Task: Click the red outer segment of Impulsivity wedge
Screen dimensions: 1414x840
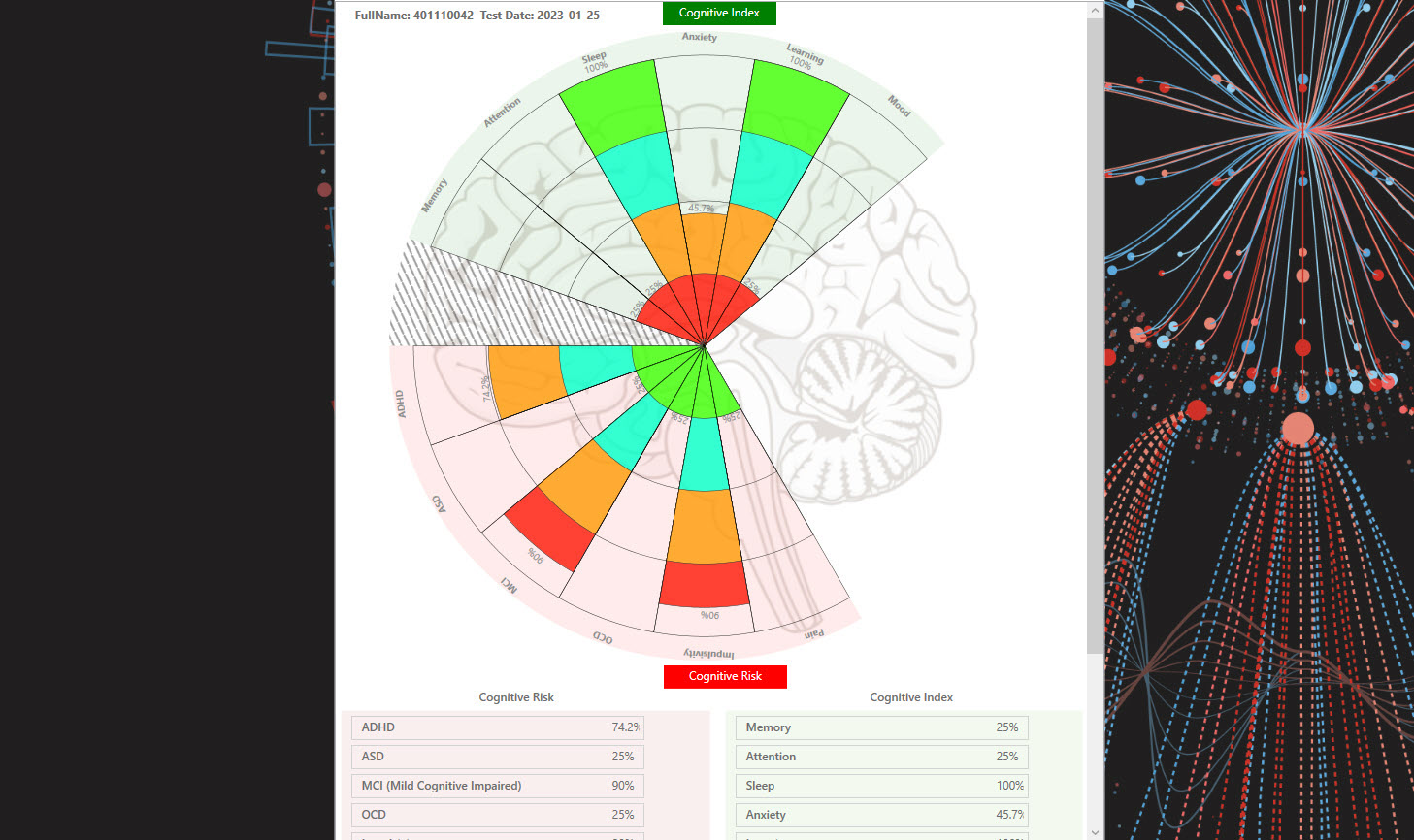Action: pos(705,584)
